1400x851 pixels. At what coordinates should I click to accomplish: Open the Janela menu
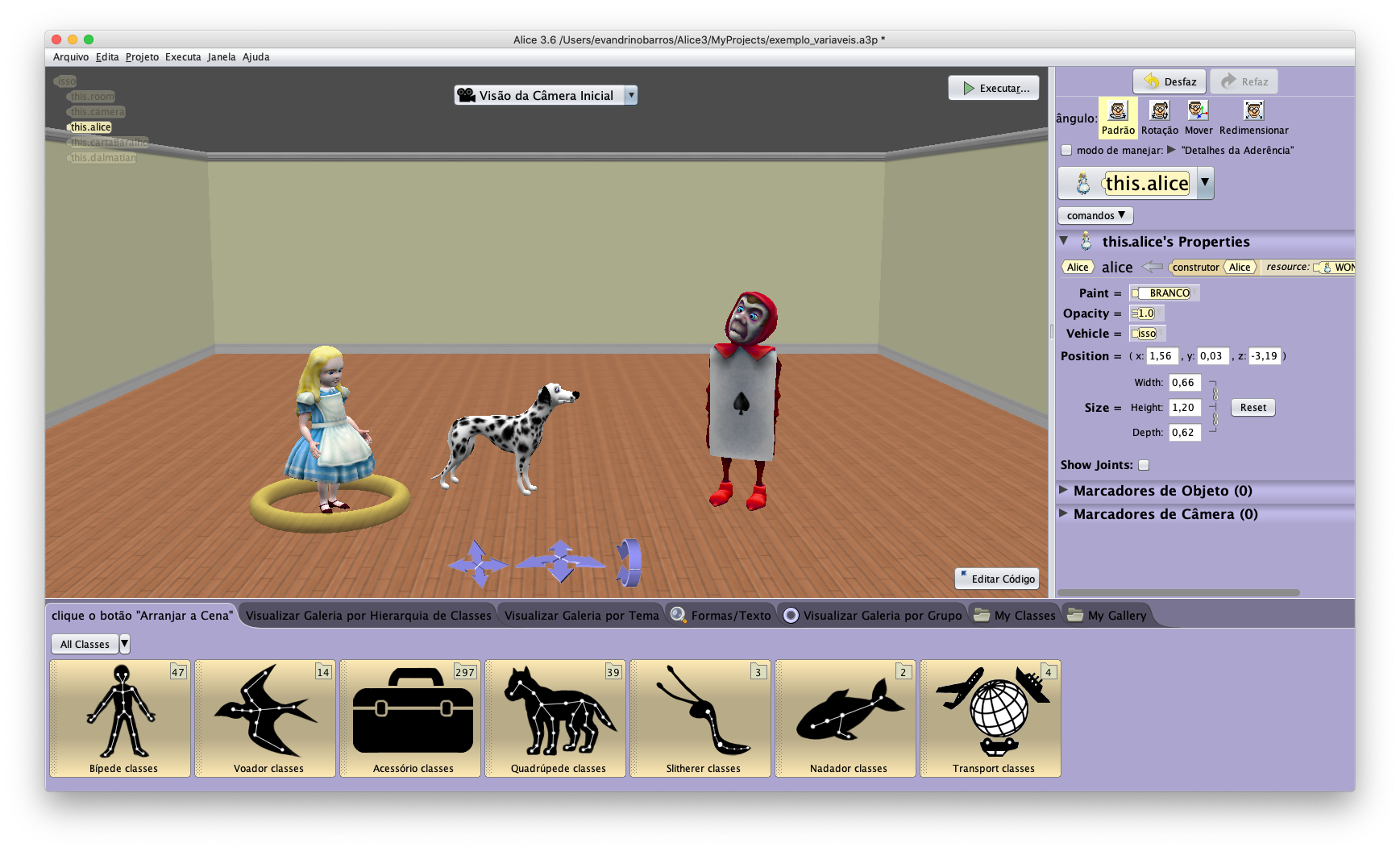[222, 57]
